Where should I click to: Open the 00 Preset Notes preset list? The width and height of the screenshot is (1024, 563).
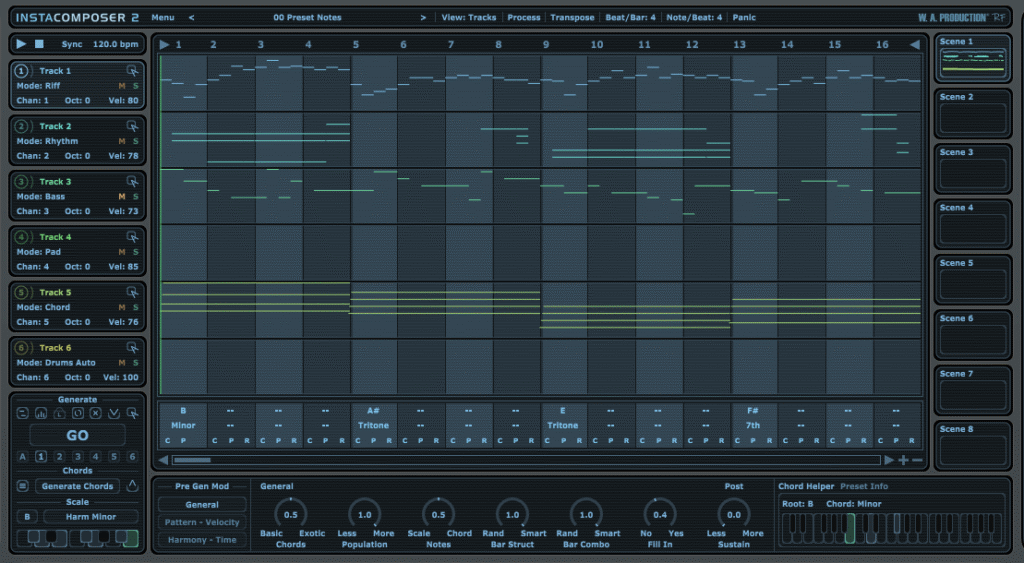click(x=307, y=18)
